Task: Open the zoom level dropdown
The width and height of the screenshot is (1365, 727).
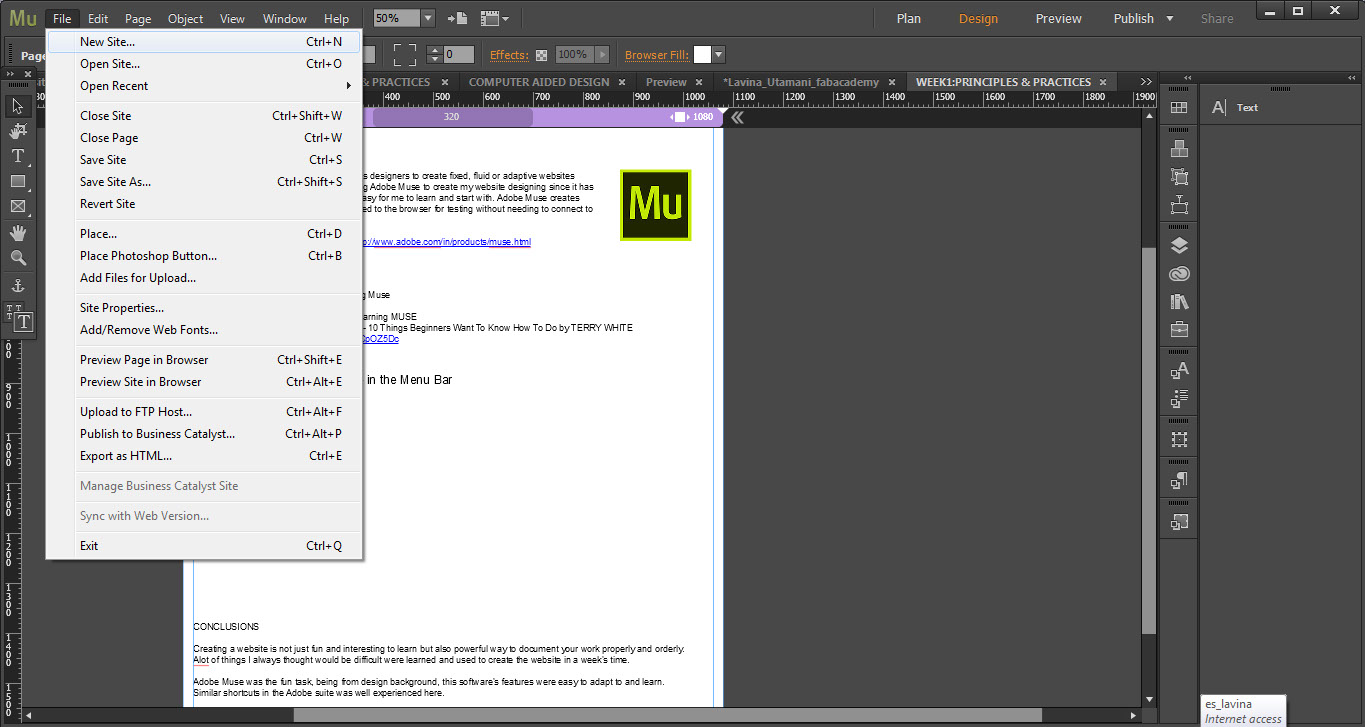Action: coord(428,18)
